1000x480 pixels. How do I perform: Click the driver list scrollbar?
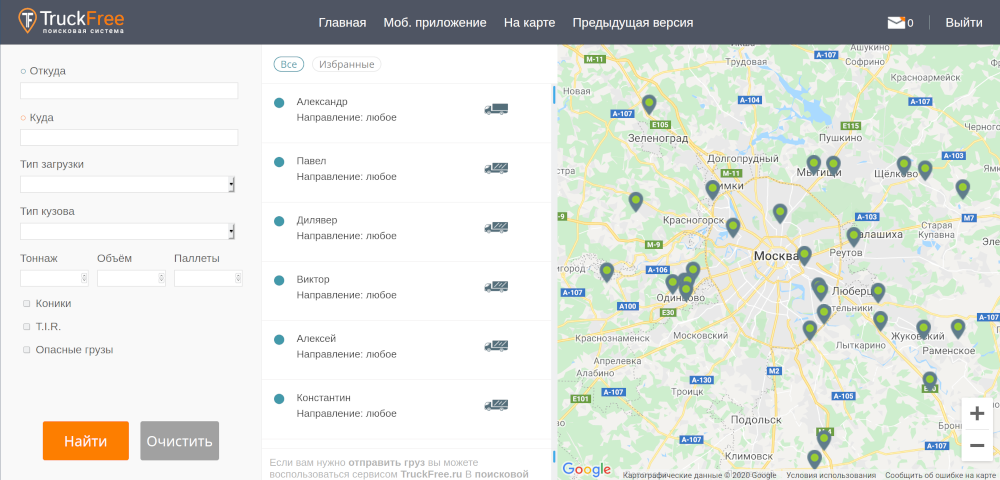click(554, 94)
